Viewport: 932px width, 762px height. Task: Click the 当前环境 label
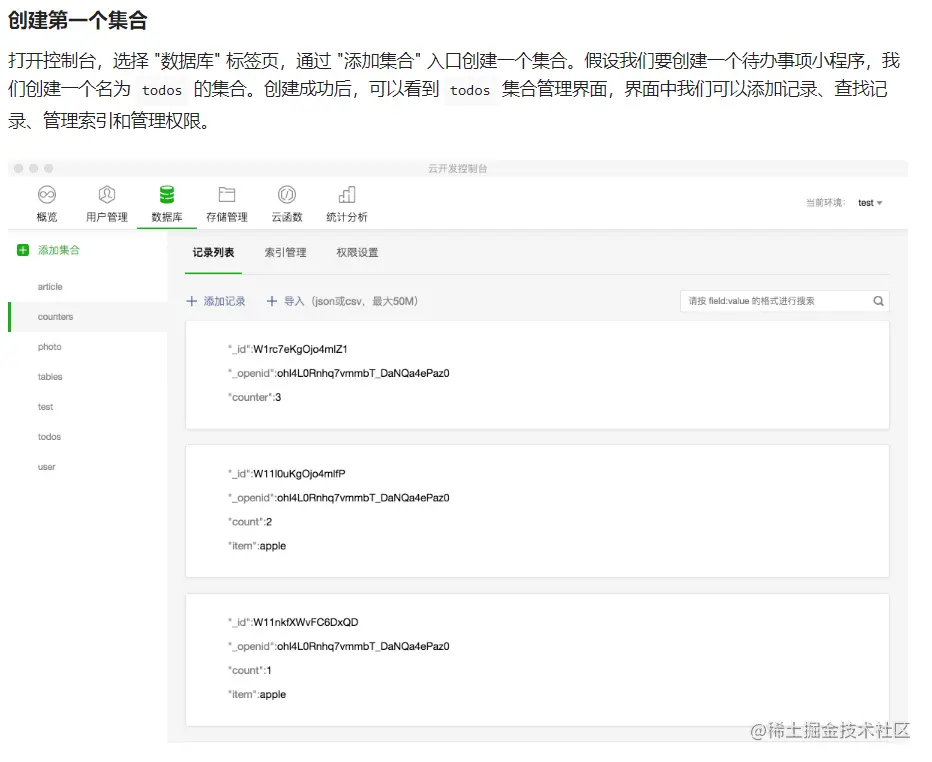tap(825, 203)
